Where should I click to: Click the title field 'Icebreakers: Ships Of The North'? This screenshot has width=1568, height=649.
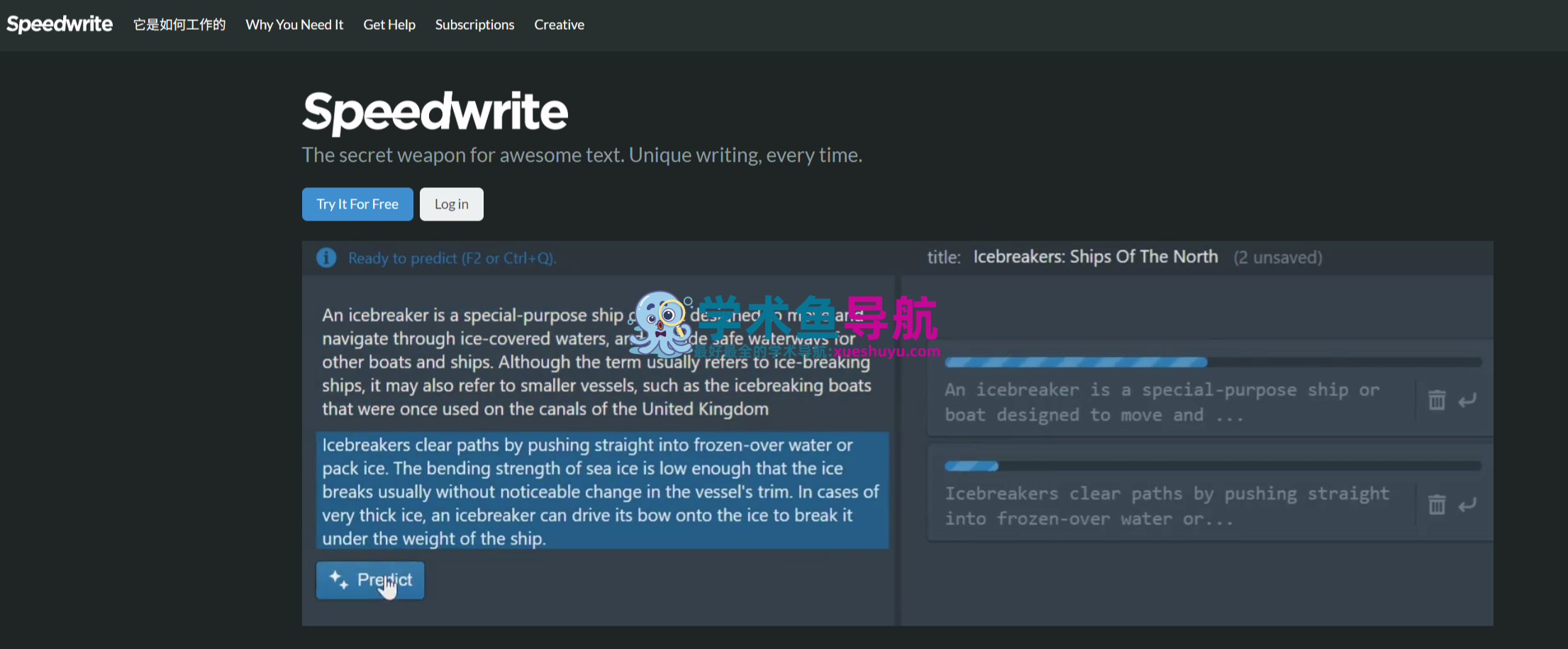(1096, 257)
